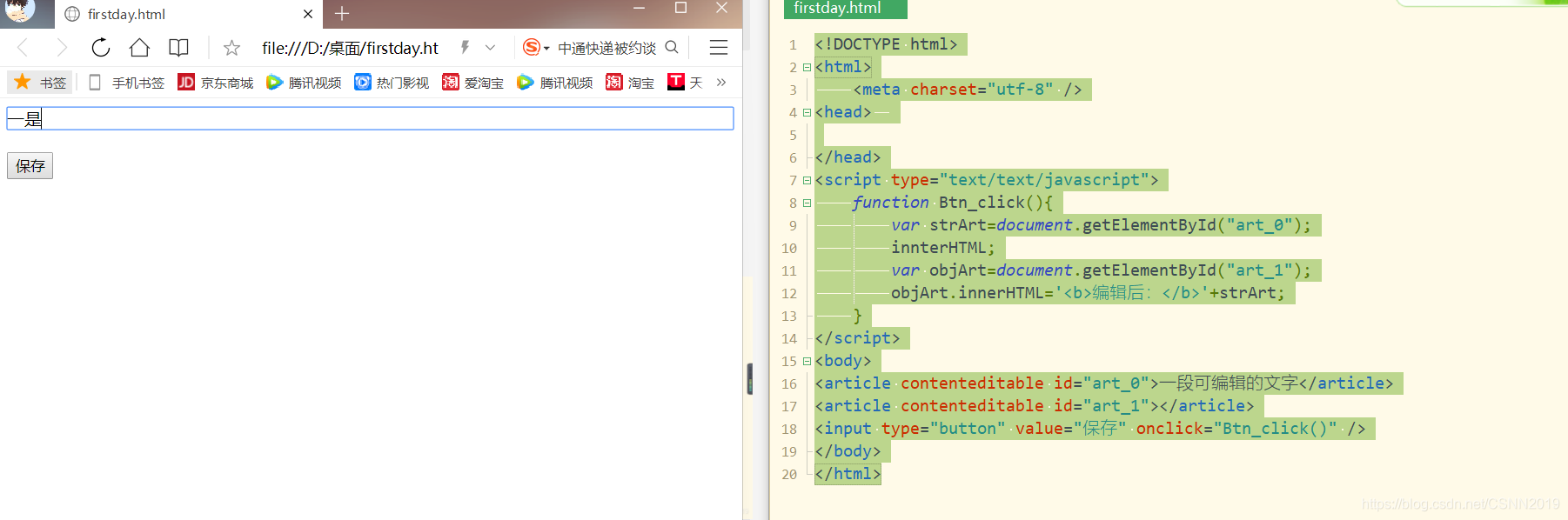Click line number 12 in the gutter
The width and height of the screenshot is (1568, 520).
click(x=789, y=293)
